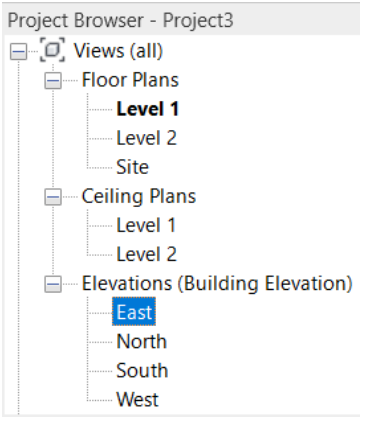Select the Views (all) label
The height and width of the screenshot is (431, 380).
click(118, 51)
